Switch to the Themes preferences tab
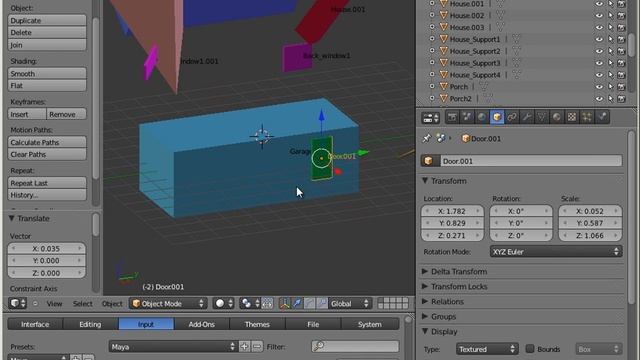 pos(257,324)
